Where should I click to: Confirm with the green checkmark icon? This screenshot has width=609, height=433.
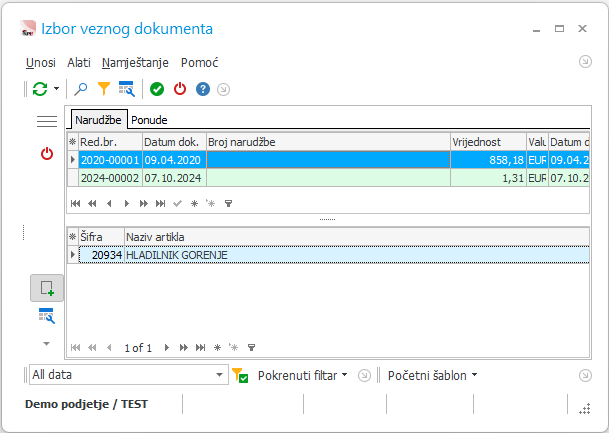click(x=157, y=89)
